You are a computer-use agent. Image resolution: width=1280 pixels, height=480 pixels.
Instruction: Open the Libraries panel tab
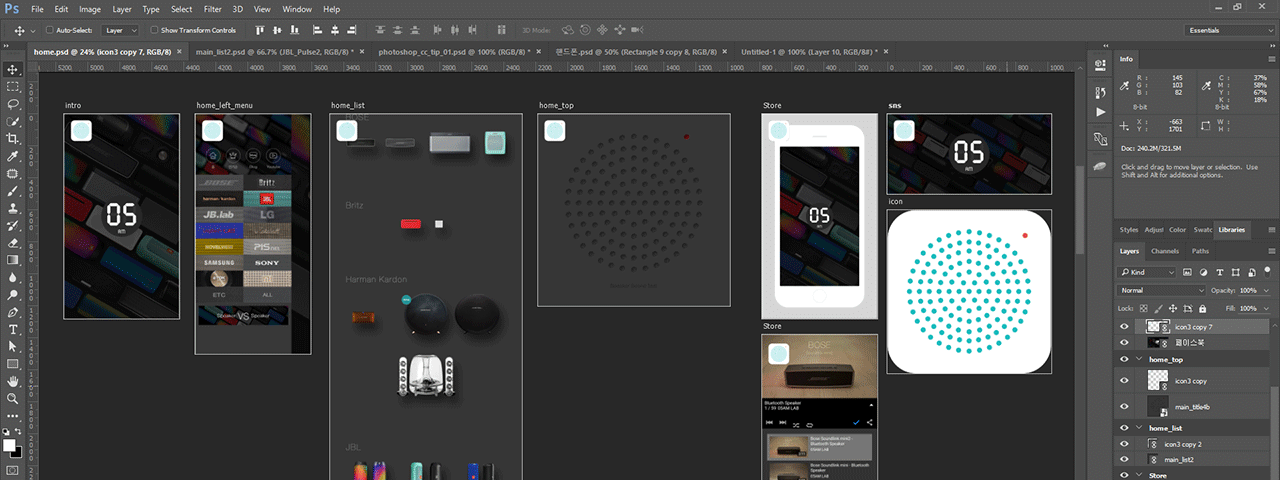(x=1231, y=230)
